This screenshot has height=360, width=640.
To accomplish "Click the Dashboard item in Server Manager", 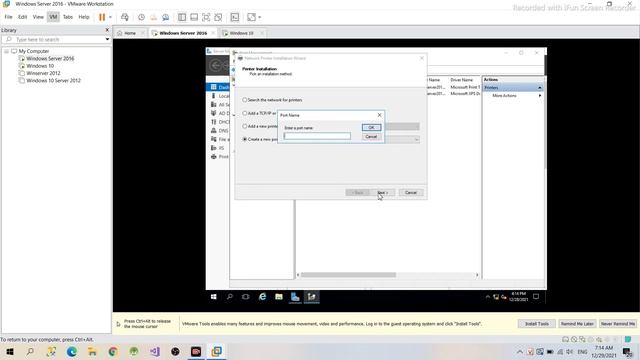I will [219, 87].
